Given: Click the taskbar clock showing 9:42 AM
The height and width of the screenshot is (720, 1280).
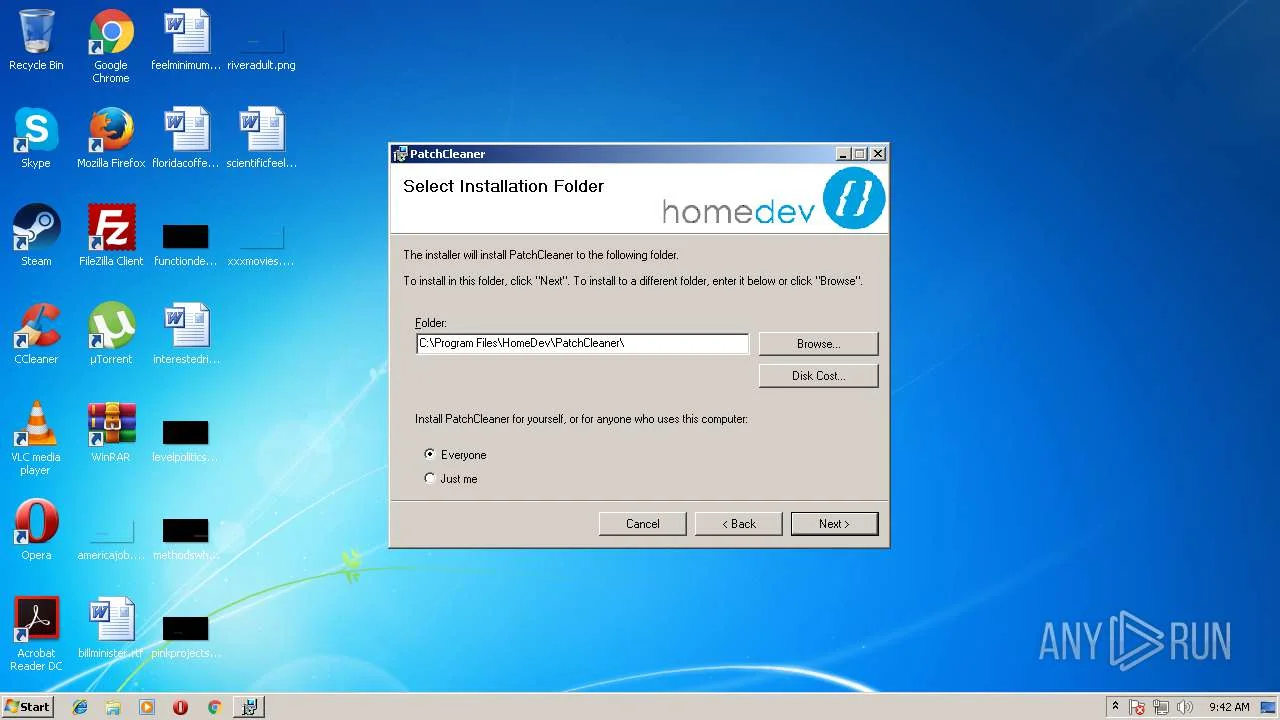Looking at the screenshot, I should pyautogui.click(x=1229, y=707).
